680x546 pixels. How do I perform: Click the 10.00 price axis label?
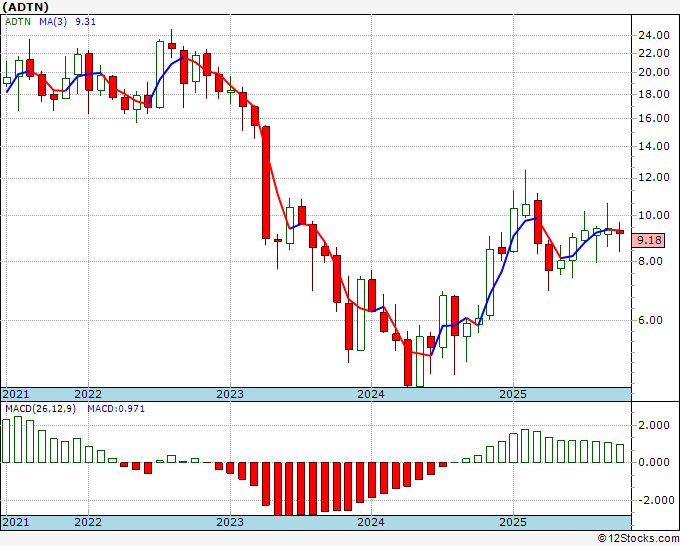pos(654,215)
